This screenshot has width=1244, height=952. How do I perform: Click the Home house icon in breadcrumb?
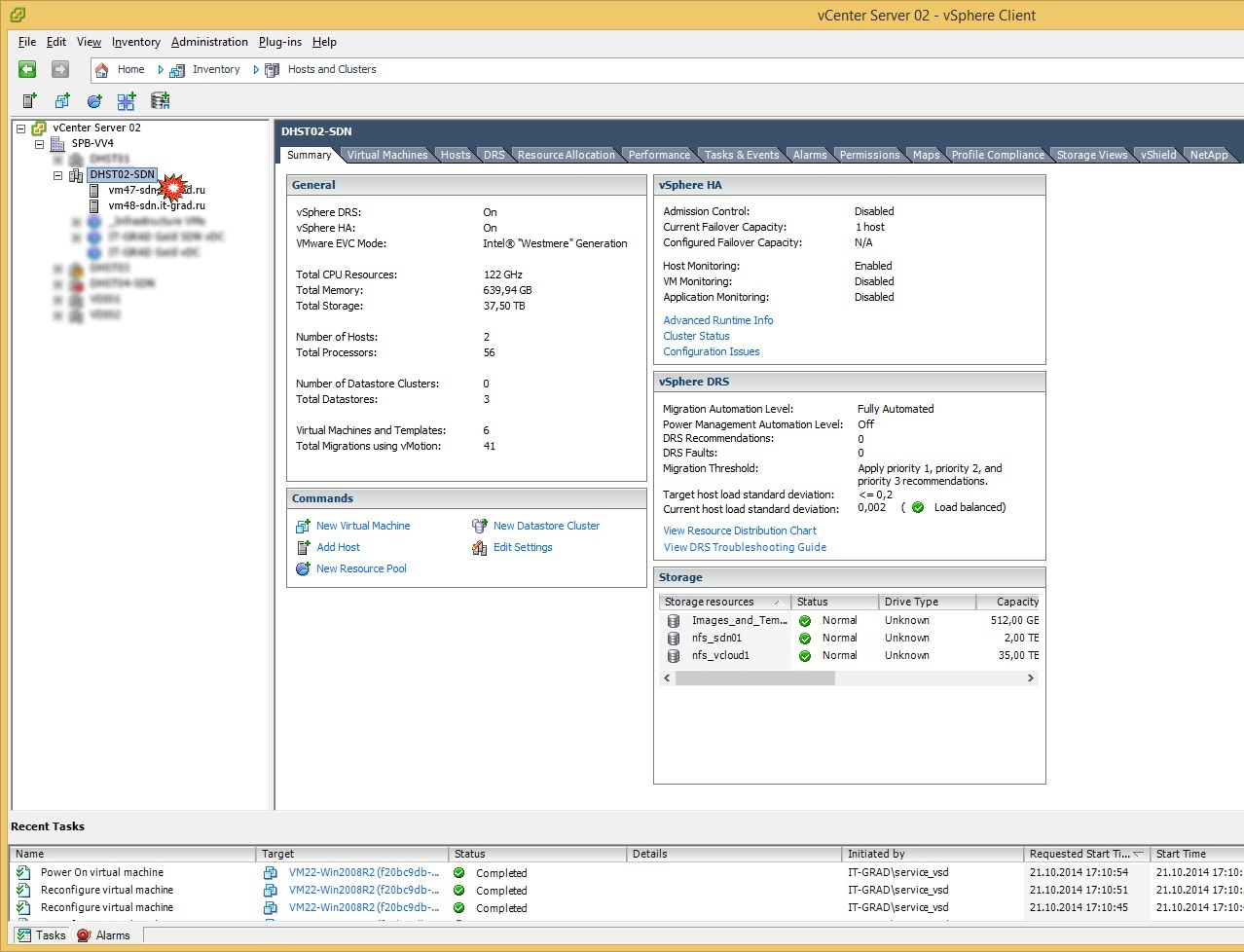click(x=102, y=70)
